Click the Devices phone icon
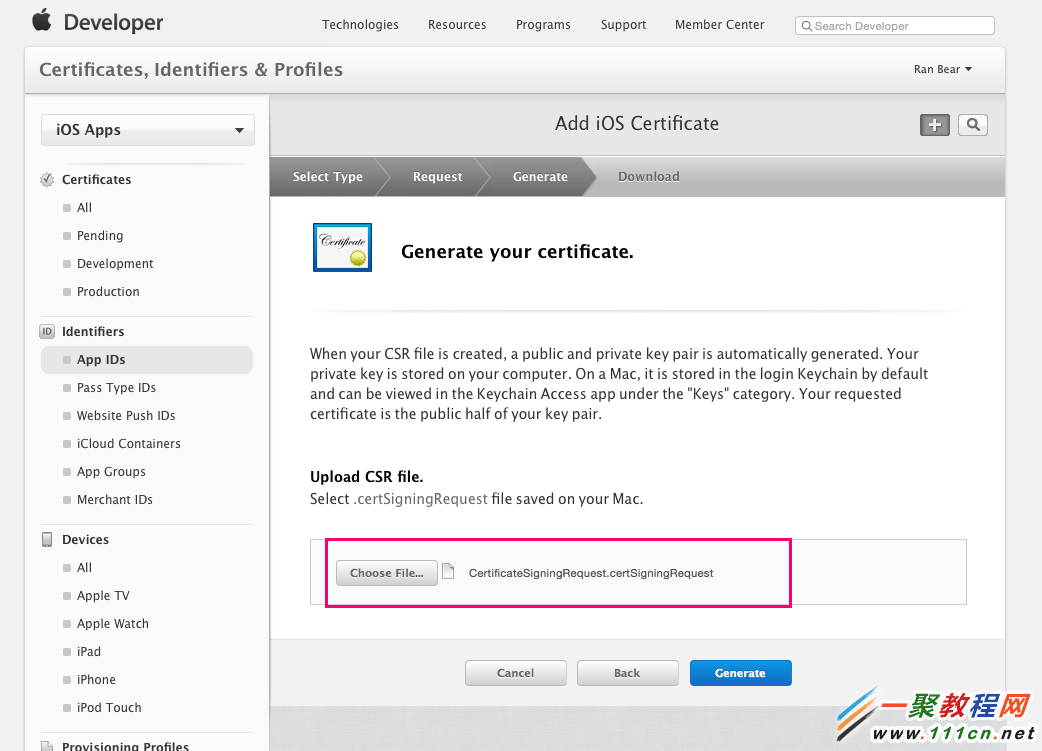Screen dimensions: 1042x751 (47, 540)
